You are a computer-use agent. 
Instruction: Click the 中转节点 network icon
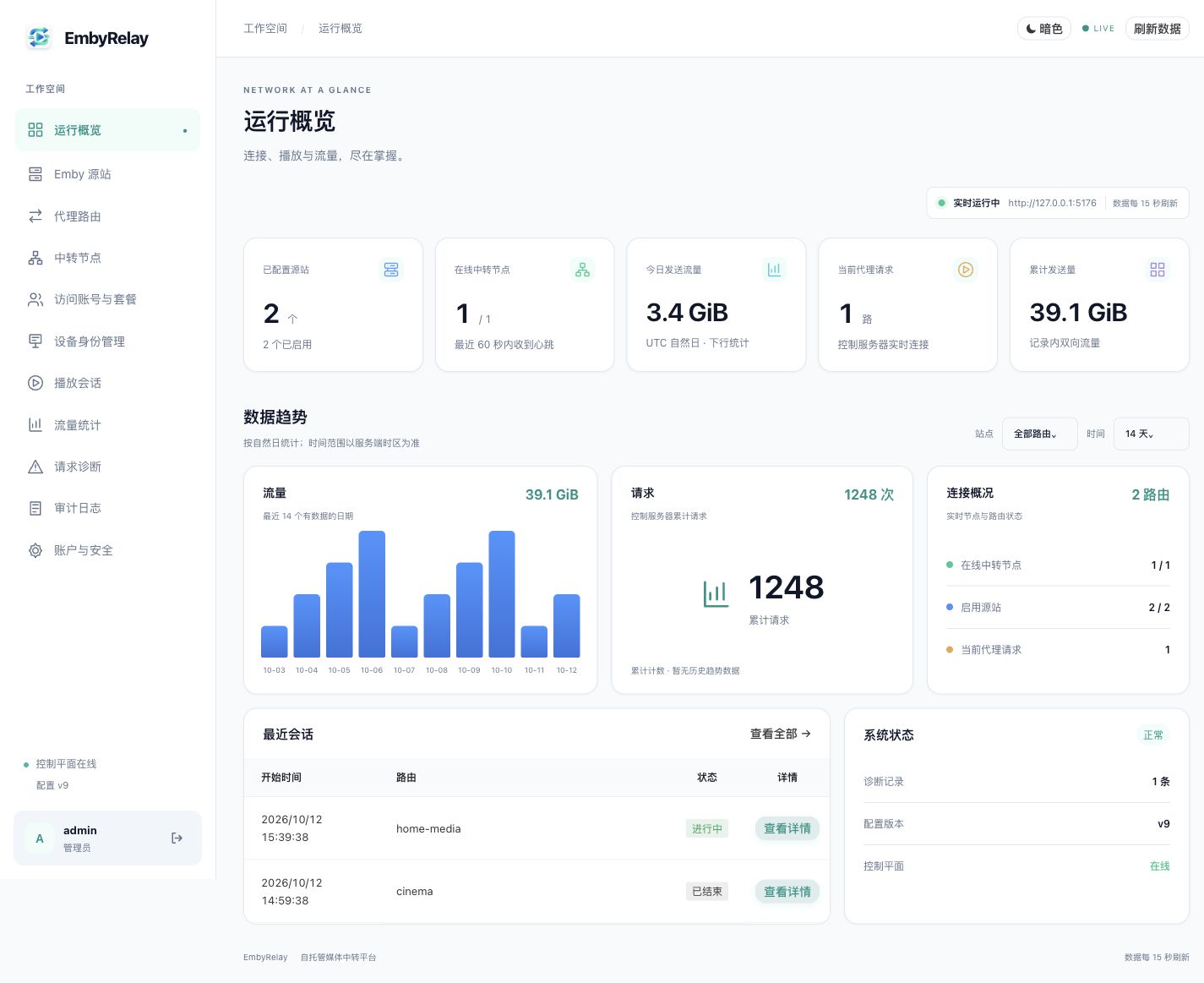tap(35, 258)
